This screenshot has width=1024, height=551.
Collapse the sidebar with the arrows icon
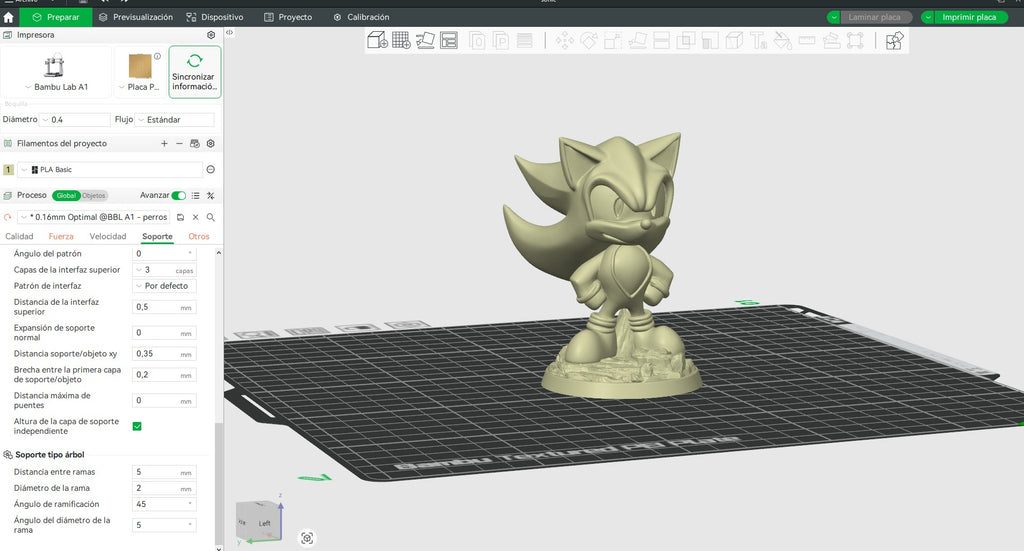tap(229, 32)
